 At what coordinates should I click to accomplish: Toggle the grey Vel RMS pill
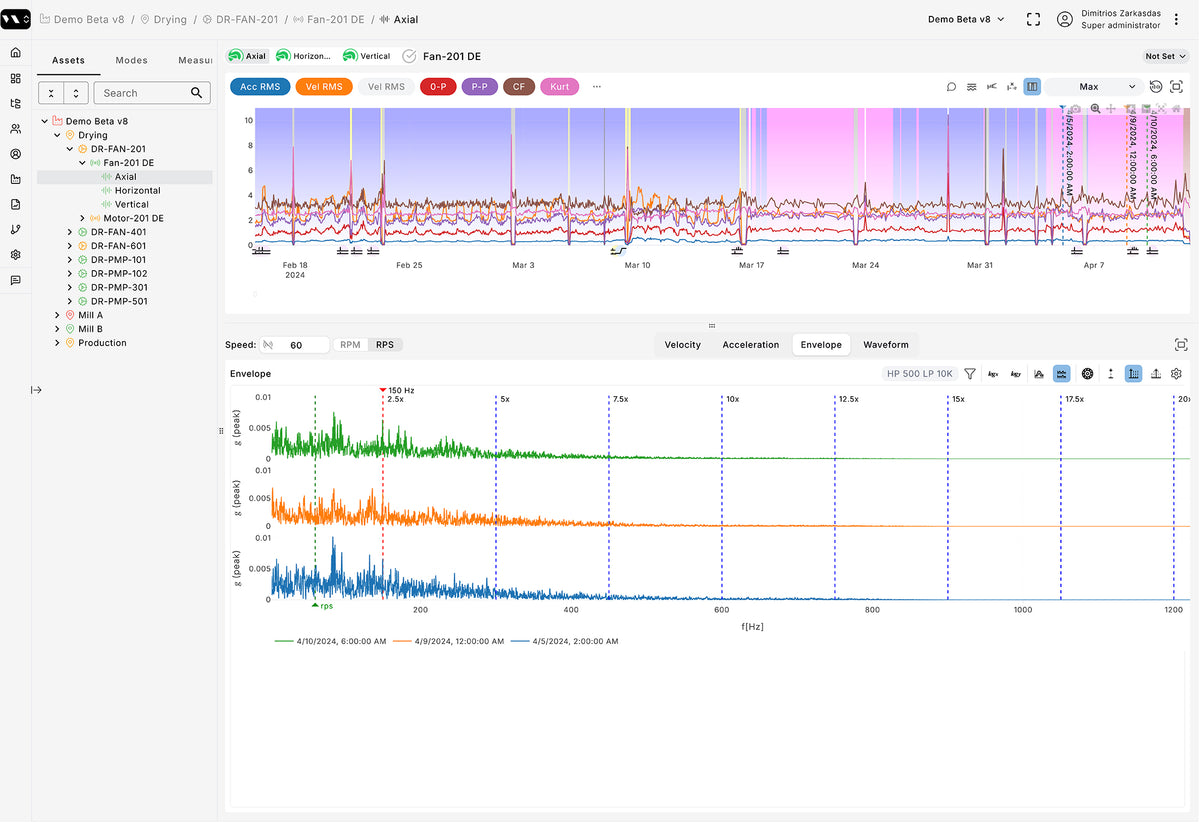(x=386, y=87)
